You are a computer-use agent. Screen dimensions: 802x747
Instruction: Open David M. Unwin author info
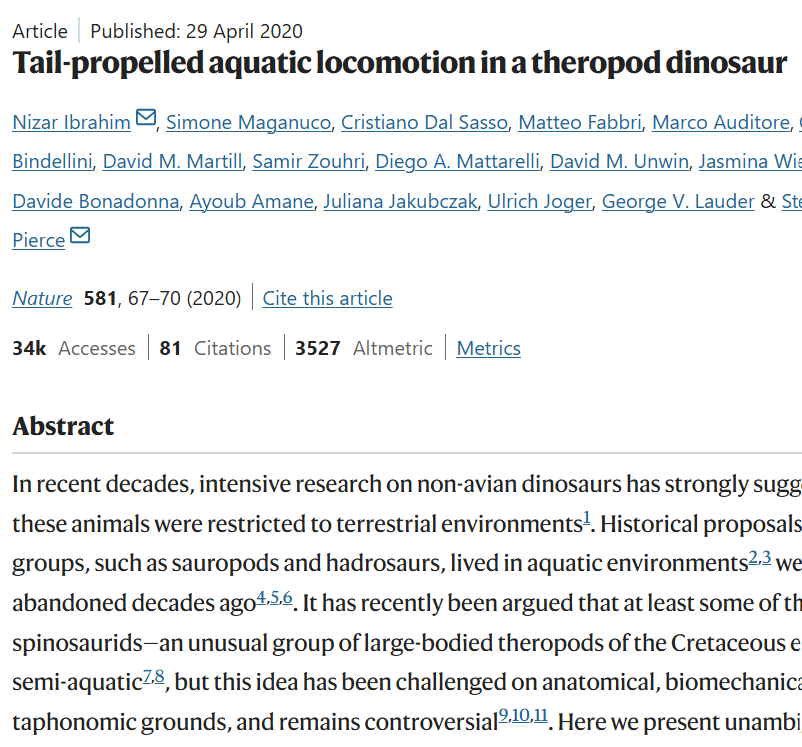click(619, 161)
